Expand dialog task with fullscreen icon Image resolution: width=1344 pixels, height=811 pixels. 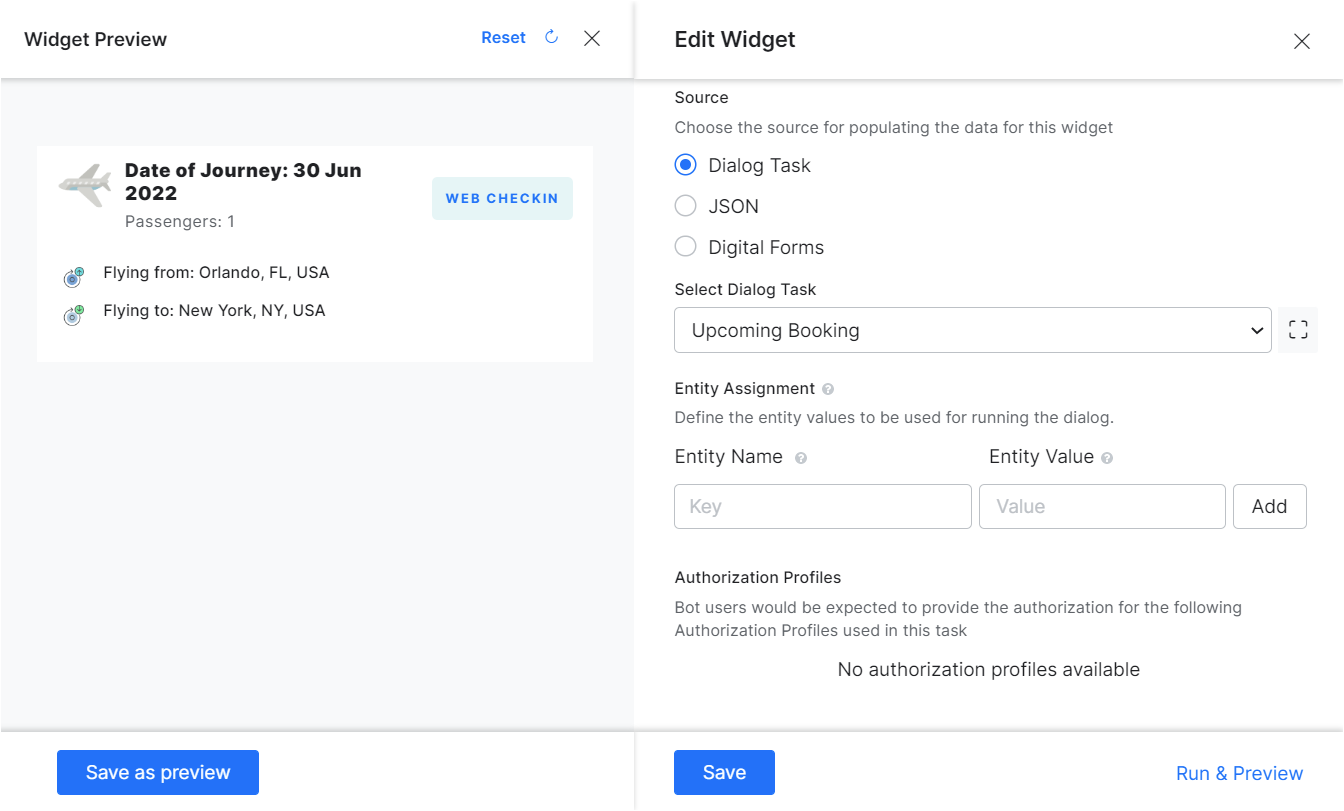point(1298,330)
